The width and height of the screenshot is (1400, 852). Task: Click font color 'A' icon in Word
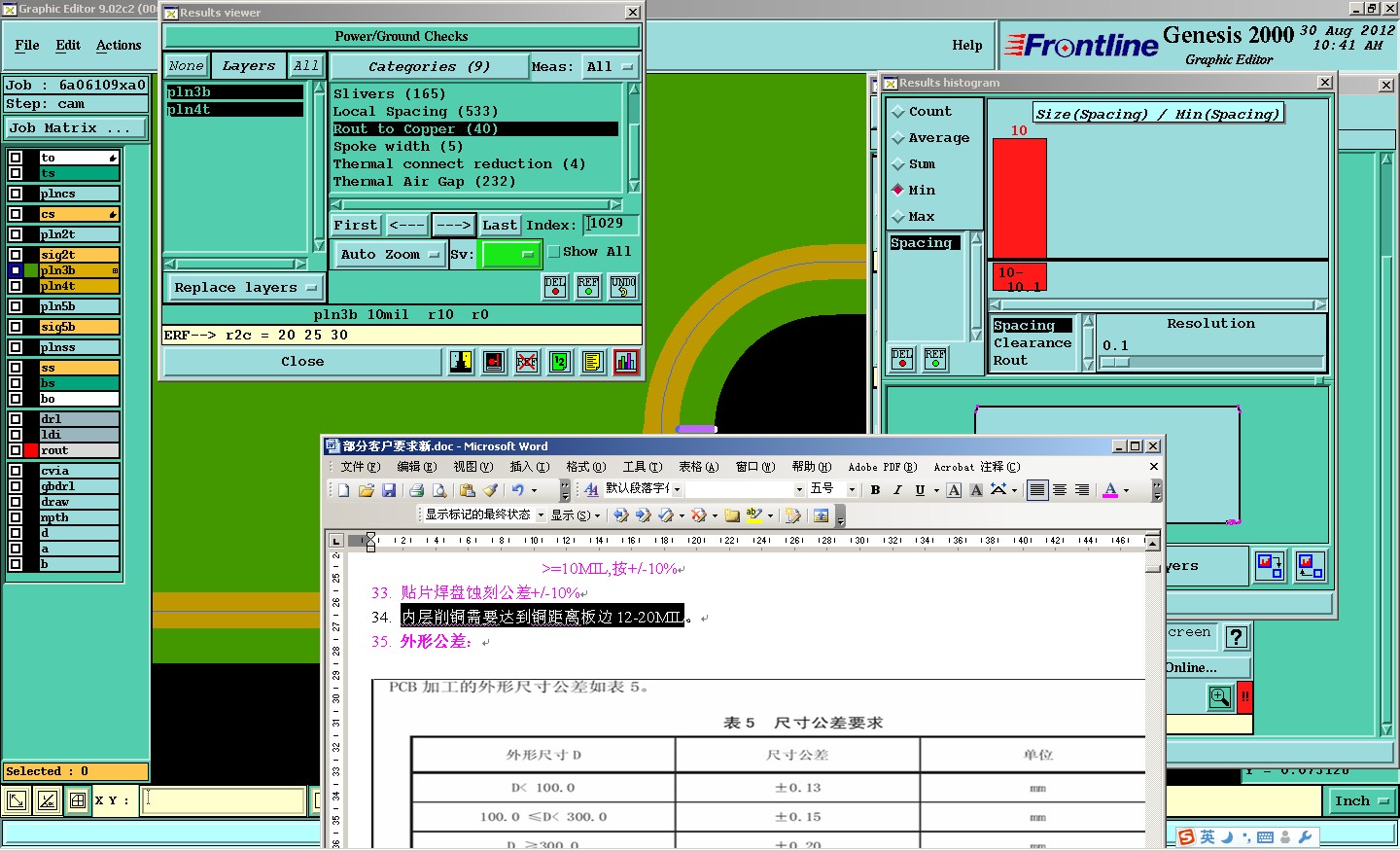click(x=1110, y=490)
